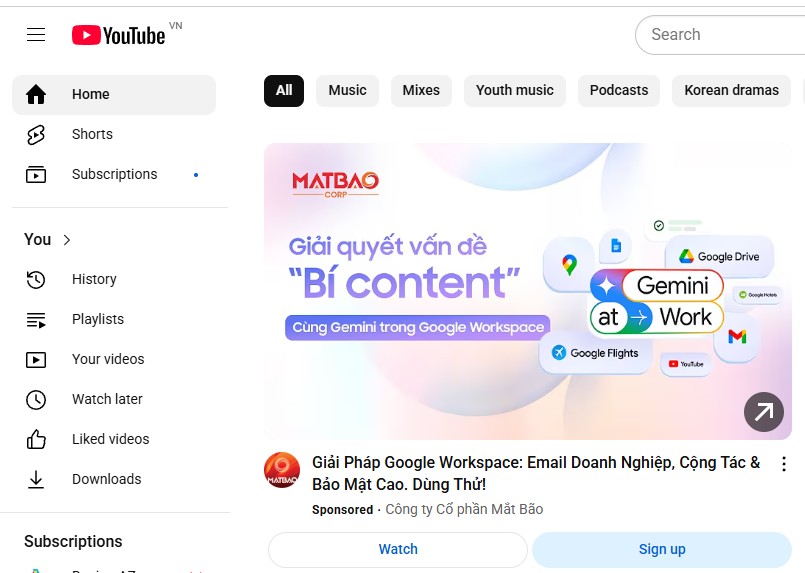805x573 pixels.
Task: Open Subscriptions in the sidebar
Action: point(114,175)
